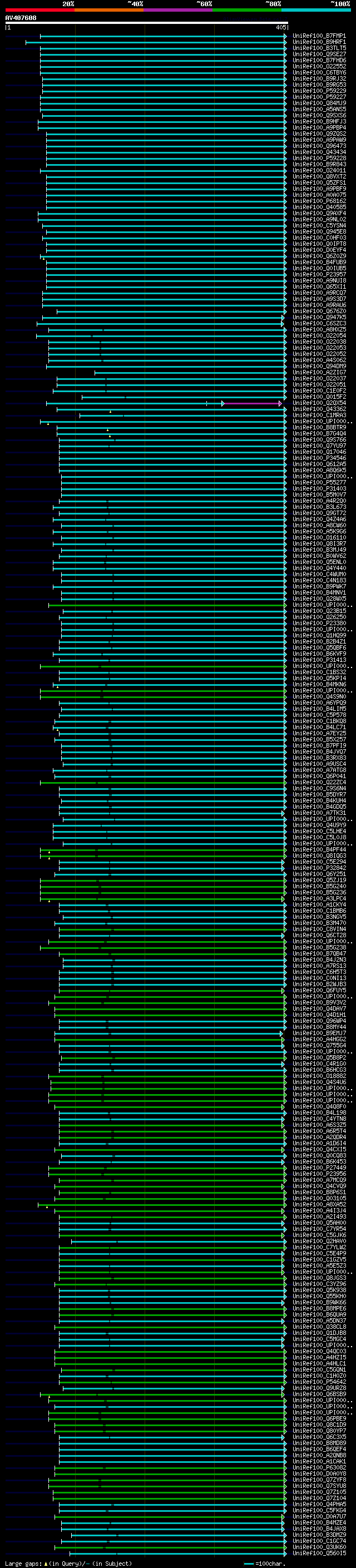Select hit label UniRef100_P59228
356x1568 pixels.
coord(319,159)
